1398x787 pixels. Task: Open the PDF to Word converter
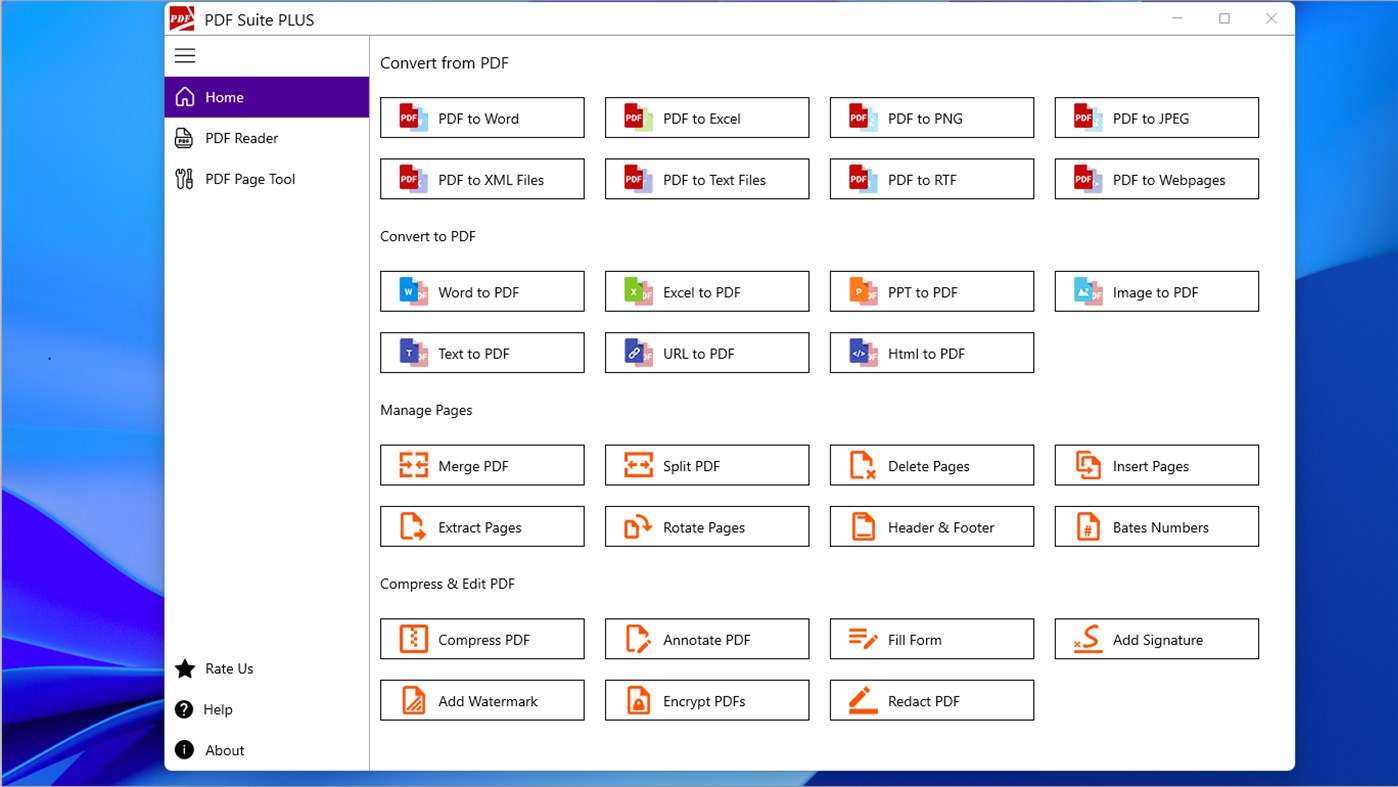point(481,117)
